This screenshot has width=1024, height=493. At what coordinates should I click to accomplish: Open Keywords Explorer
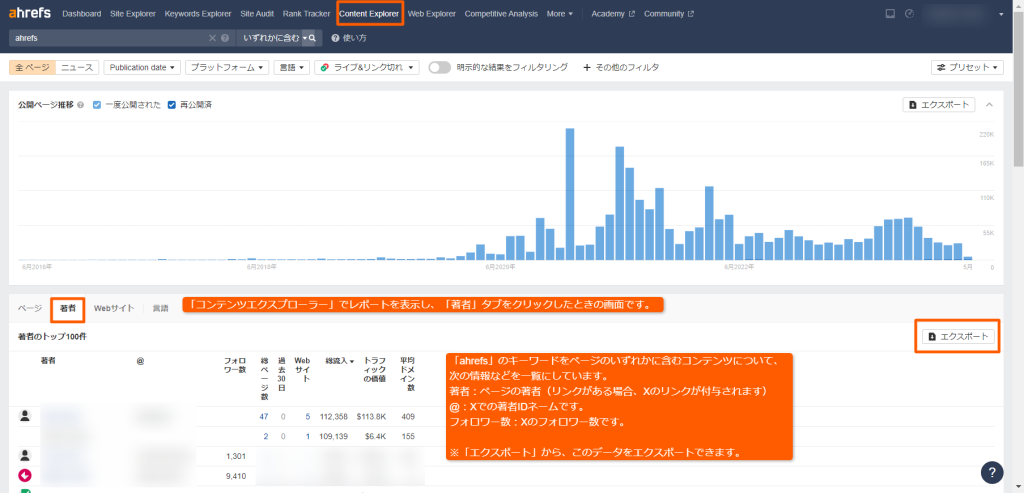pos(198,14)
